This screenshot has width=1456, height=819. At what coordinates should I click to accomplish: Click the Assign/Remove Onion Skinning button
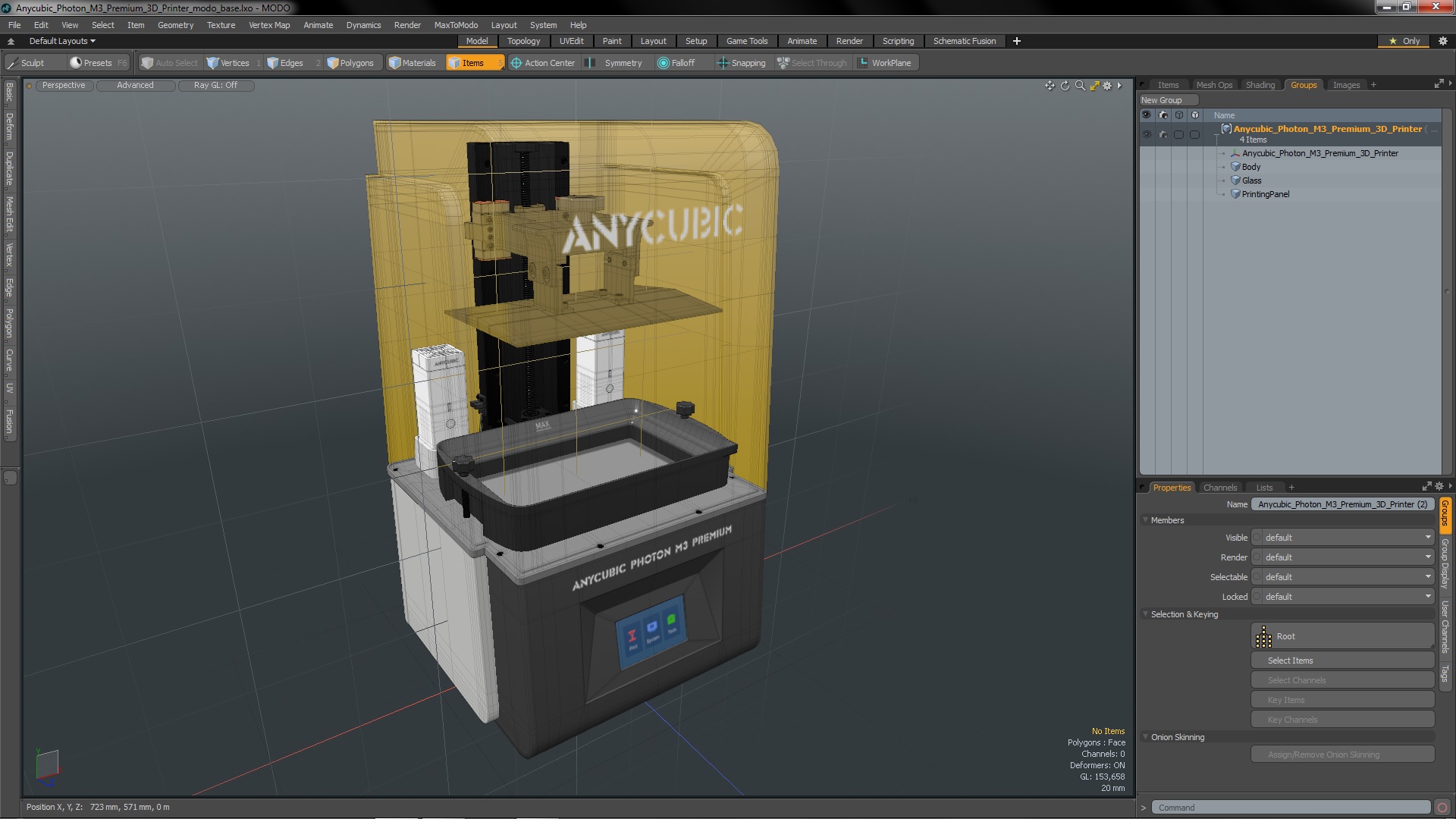1323,755
